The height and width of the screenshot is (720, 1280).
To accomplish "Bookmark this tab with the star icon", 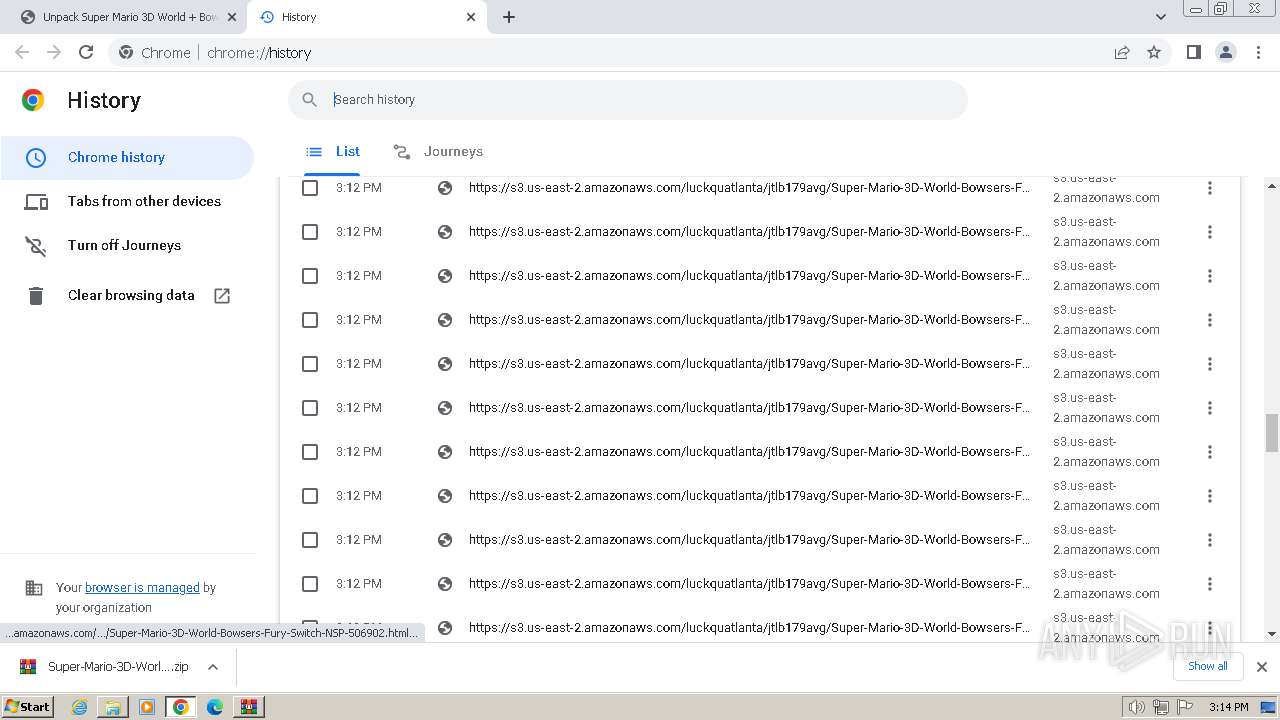I will 1154,53.
